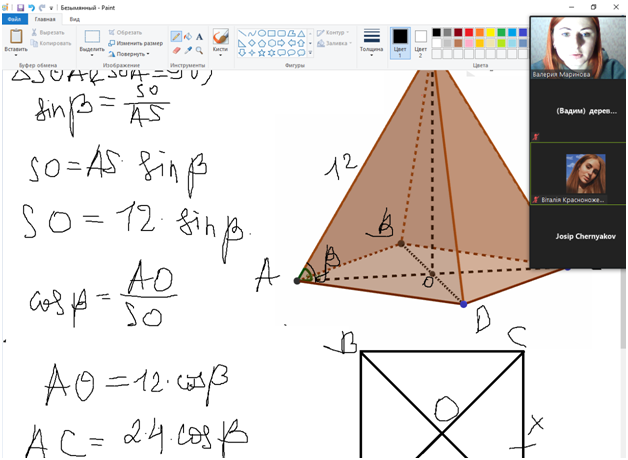Image resolution: width=628 pixels, height=460 pixels.
Task: Pick the Color picker eyedropper tool
Action: coord(188,50)
